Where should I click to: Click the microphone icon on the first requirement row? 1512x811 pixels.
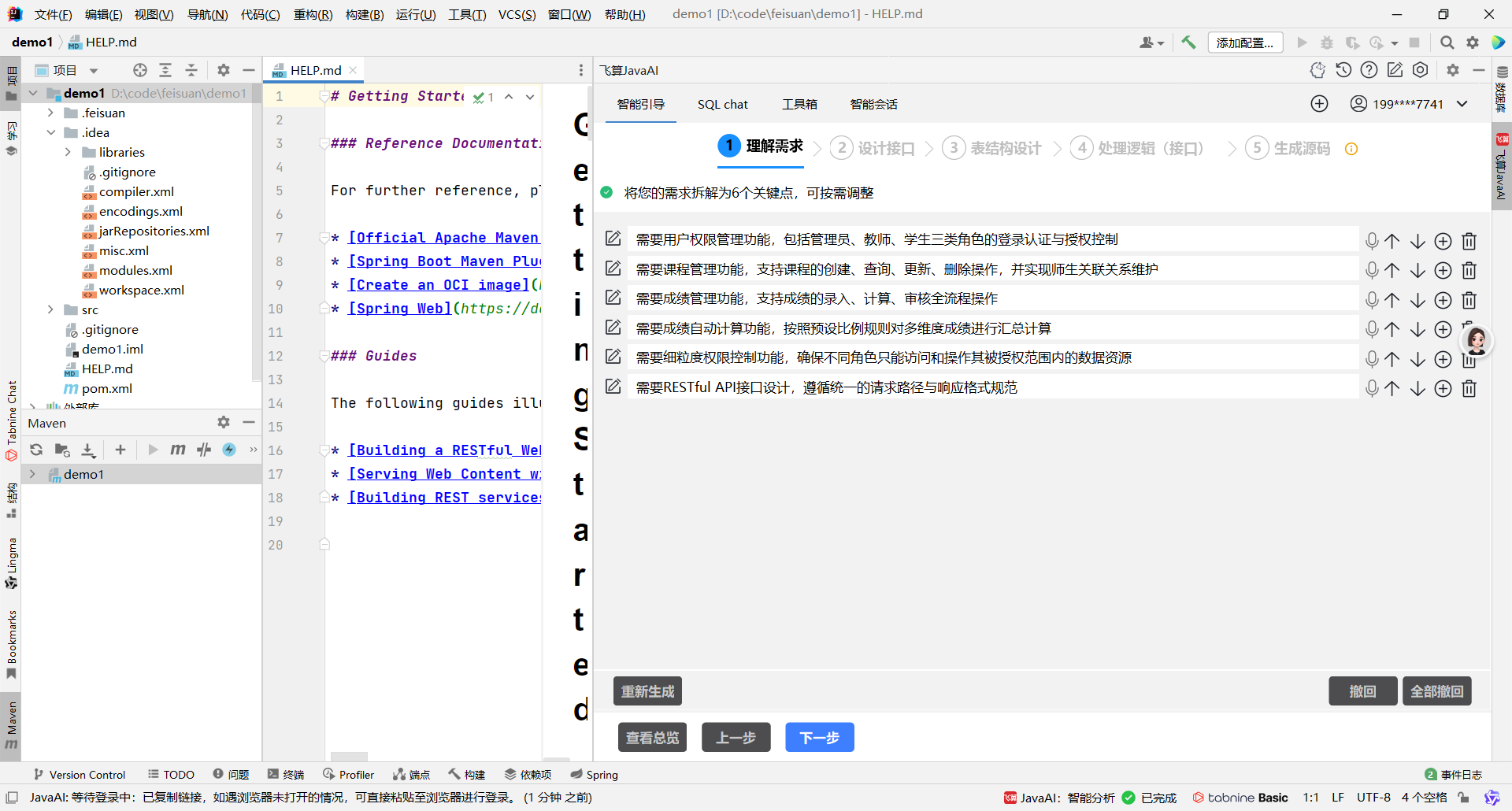coord(1372,241)
